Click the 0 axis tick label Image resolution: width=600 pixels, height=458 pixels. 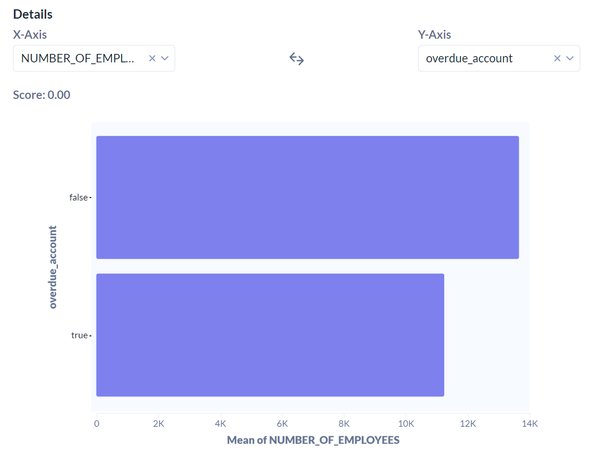pos(96,424)
